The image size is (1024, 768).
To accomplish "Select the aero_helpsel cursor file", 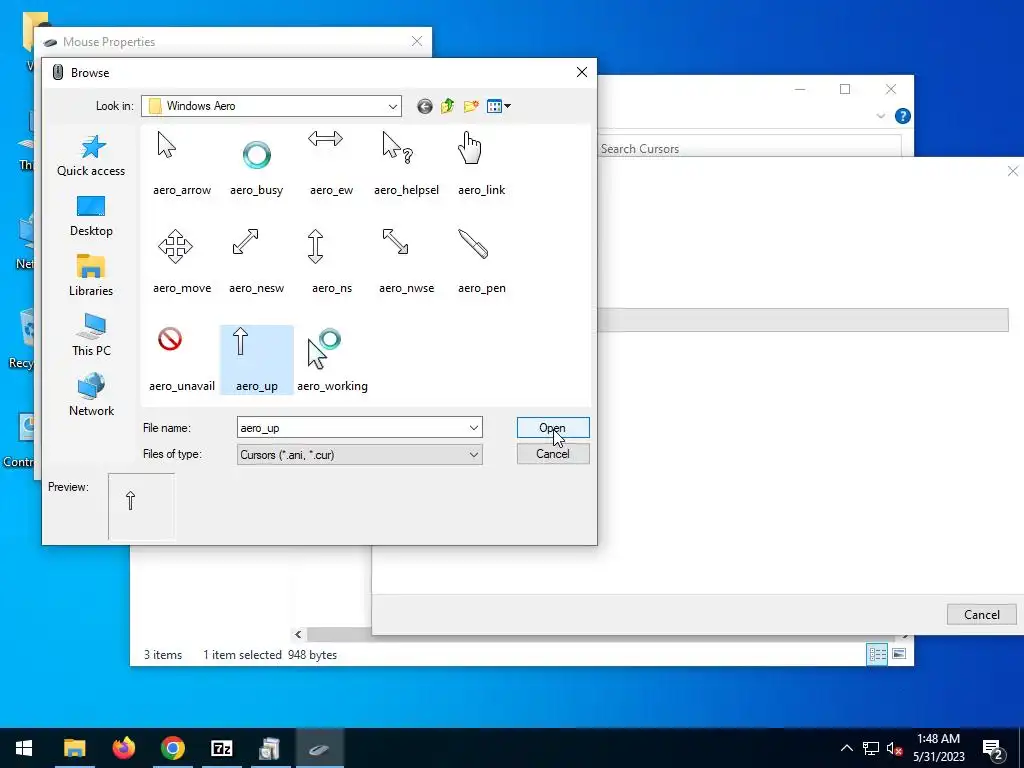I will tap(406, 163).
